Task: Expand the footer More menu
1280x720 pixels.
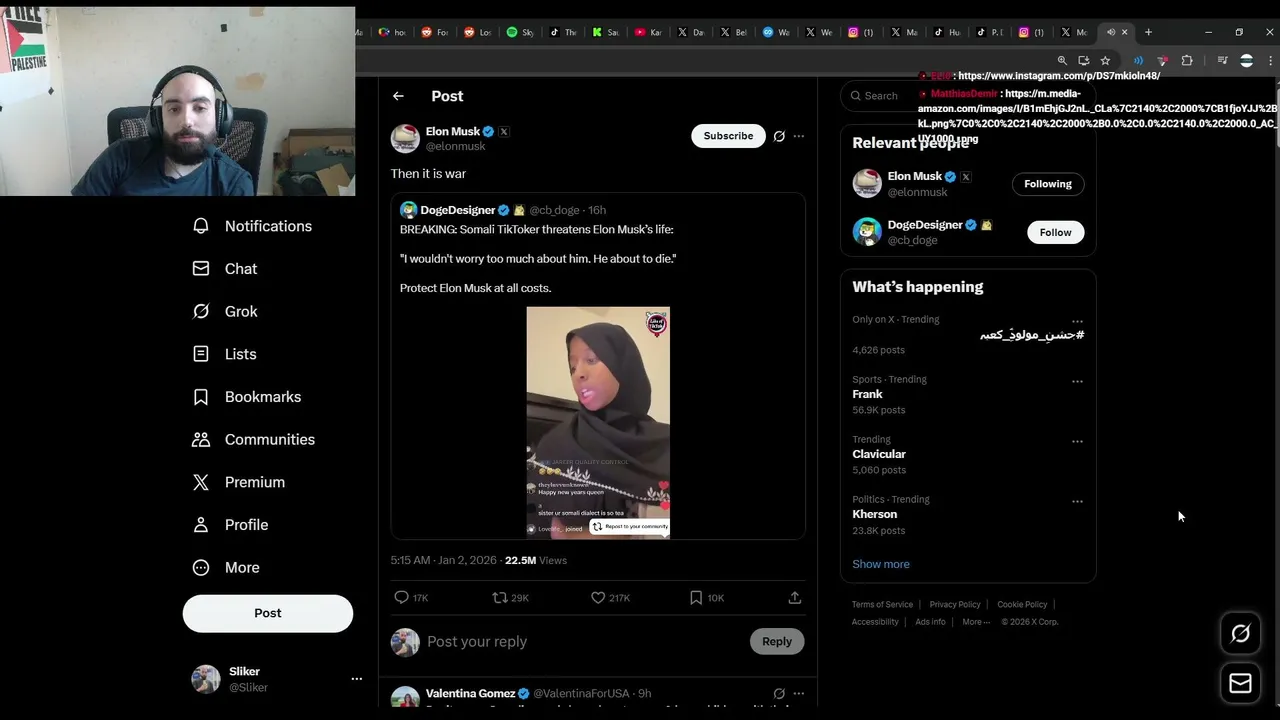Action: (976, 622)
